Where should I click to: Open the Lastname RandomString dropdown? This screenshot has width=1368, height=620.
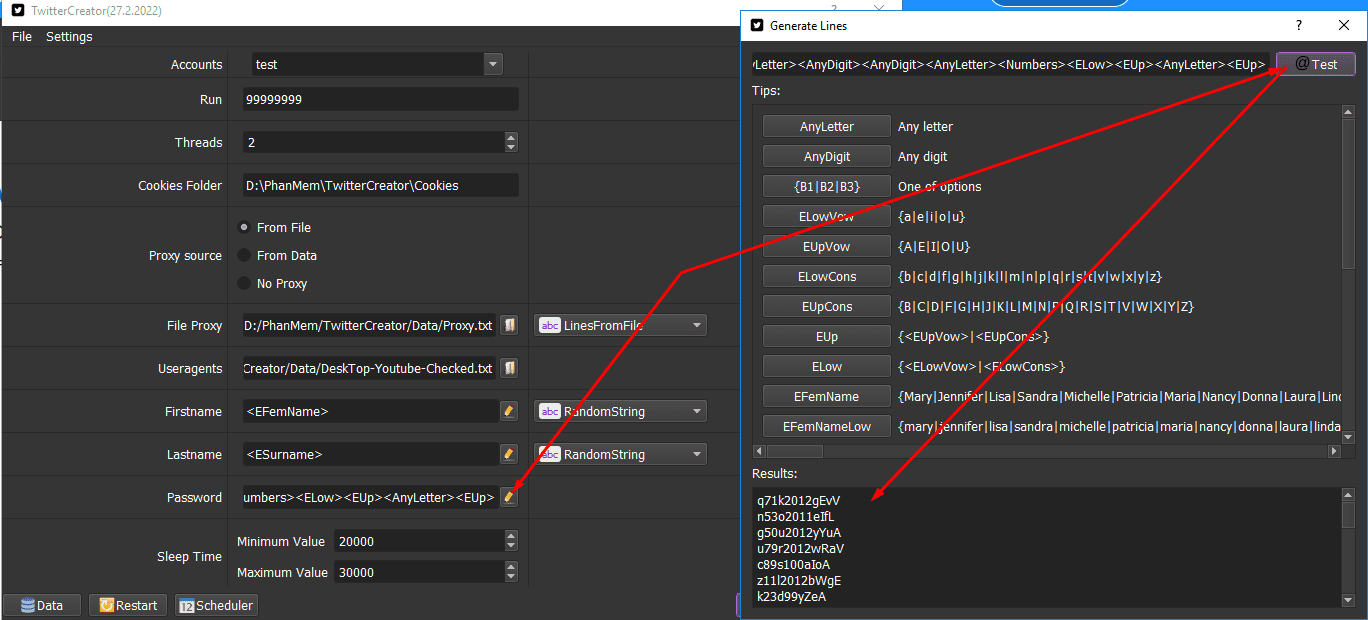point(621,454)
